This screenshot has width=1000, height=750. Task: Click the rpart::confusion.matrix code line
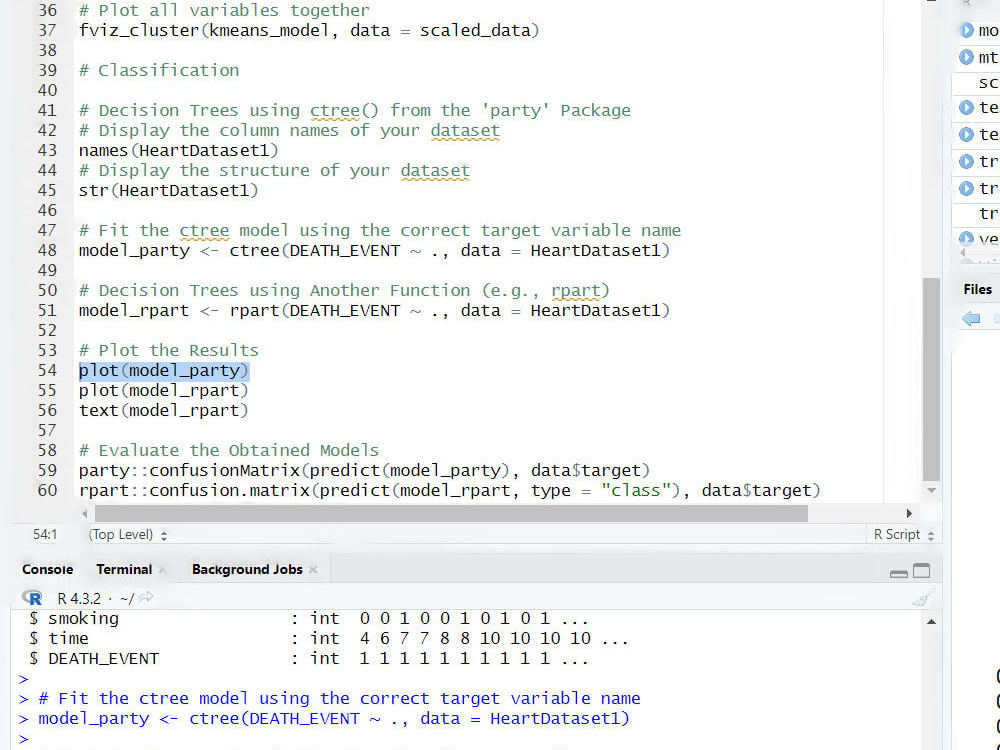pyautogui.click(x=450, y=490)
